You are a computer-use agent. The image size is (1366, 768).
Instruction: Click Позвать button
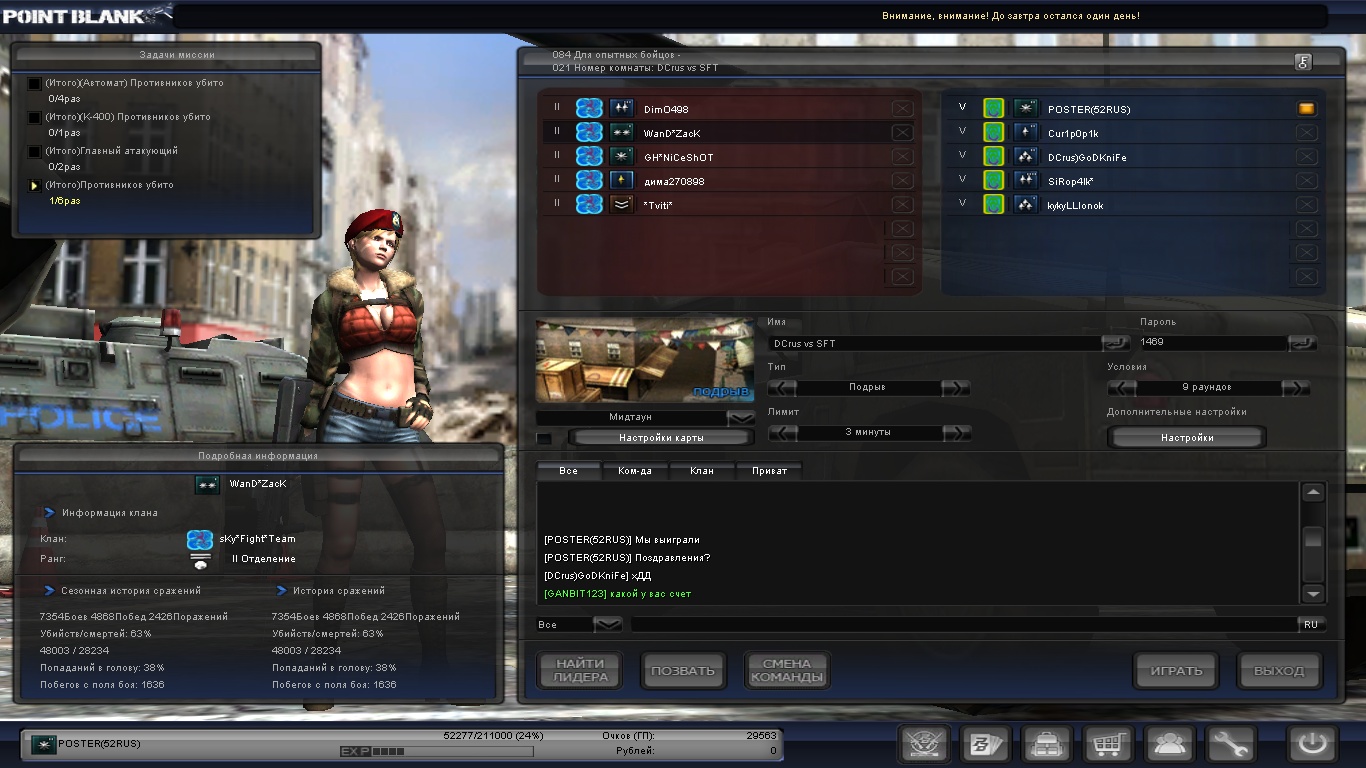[683, 671]
